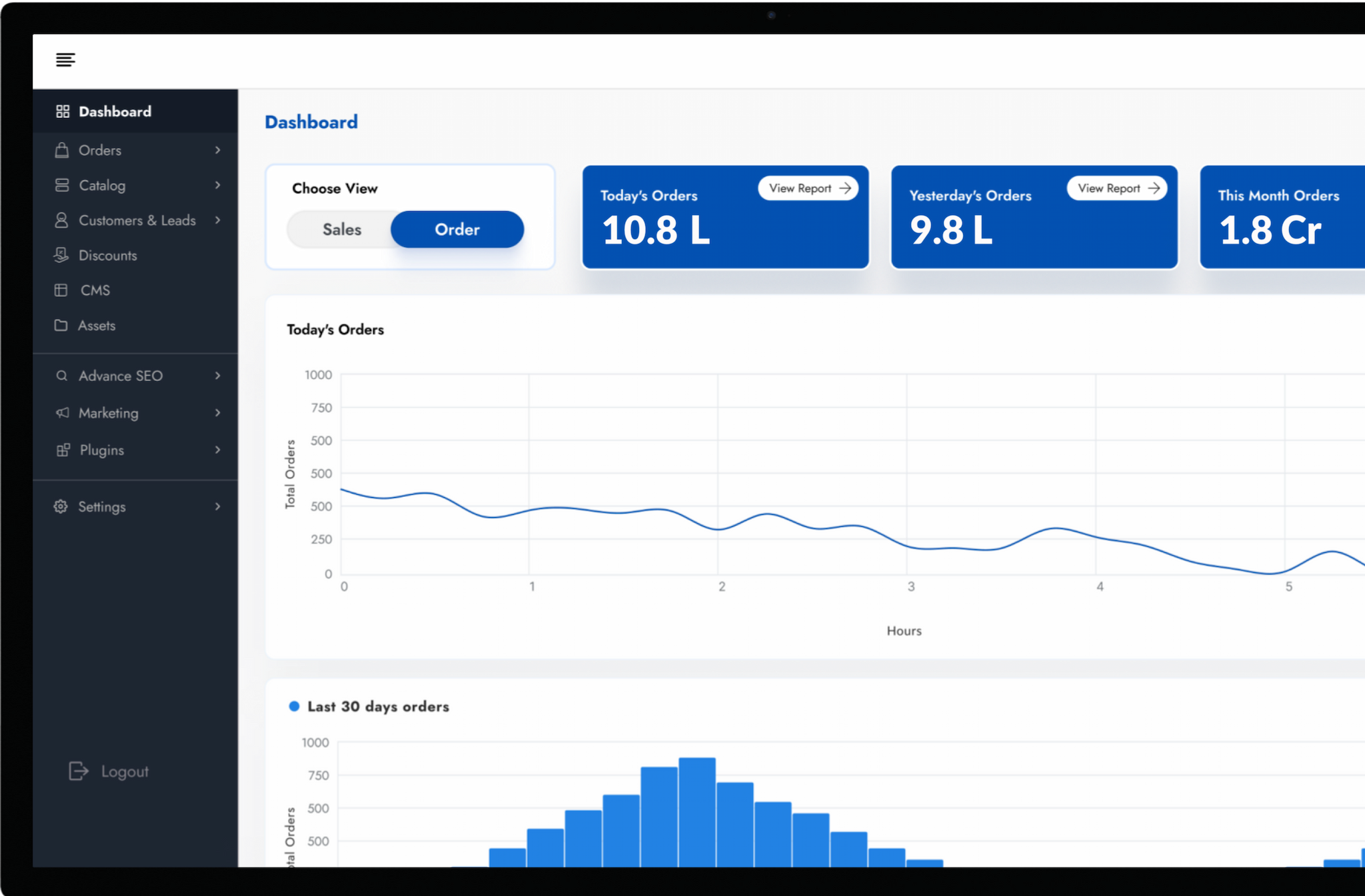Click the Today's Orders 10.8 L card
1365x896 pixels.
(x=726, y=217)
